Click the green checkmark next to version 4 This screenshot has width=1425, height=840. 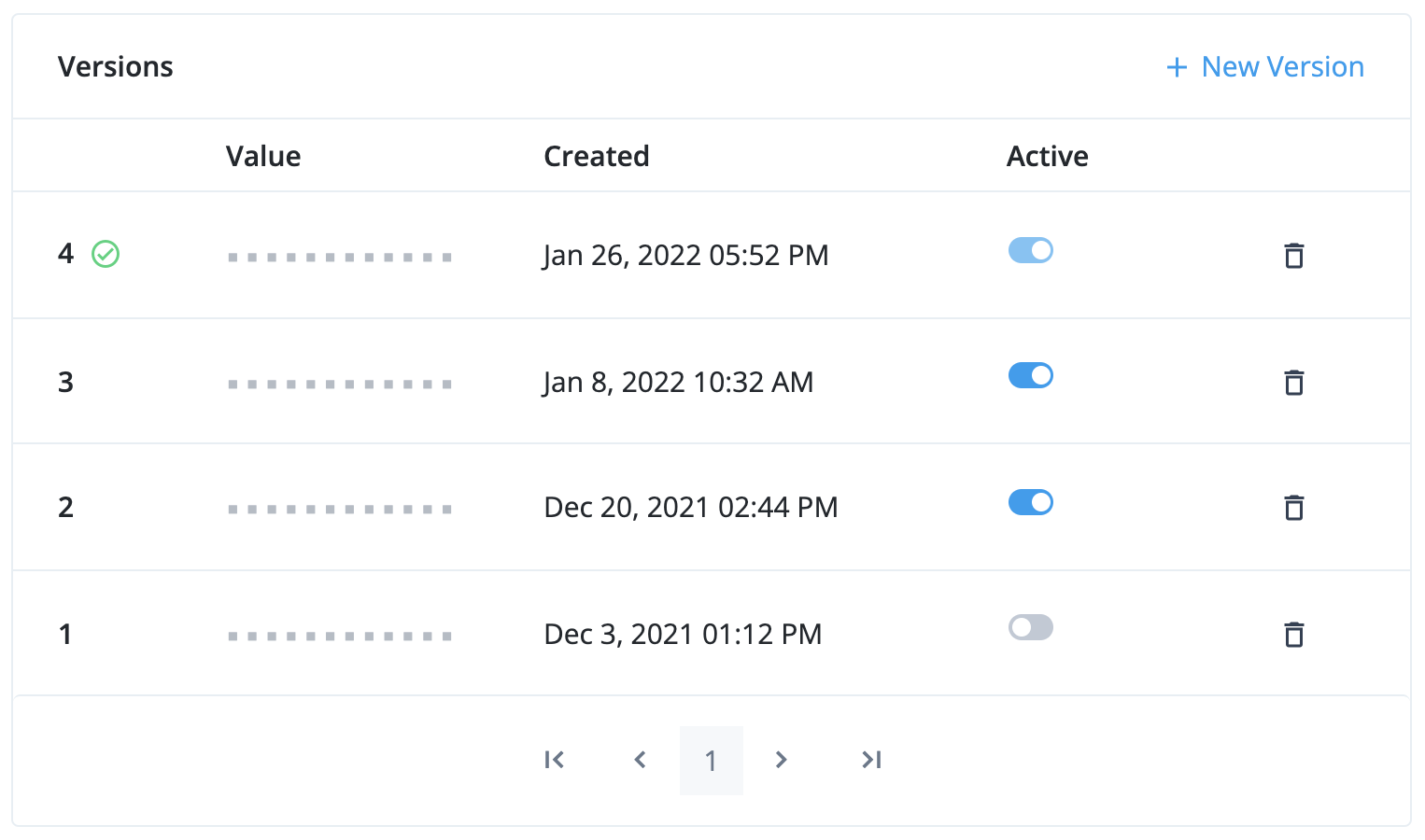(x=106, y=254)
